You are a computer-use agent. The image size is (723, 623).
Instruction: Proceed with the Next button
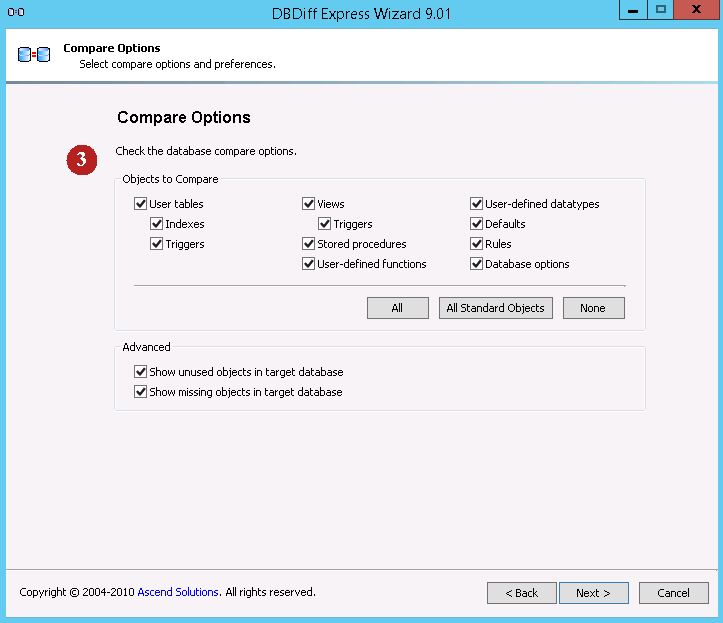click(x=593, y=593)
